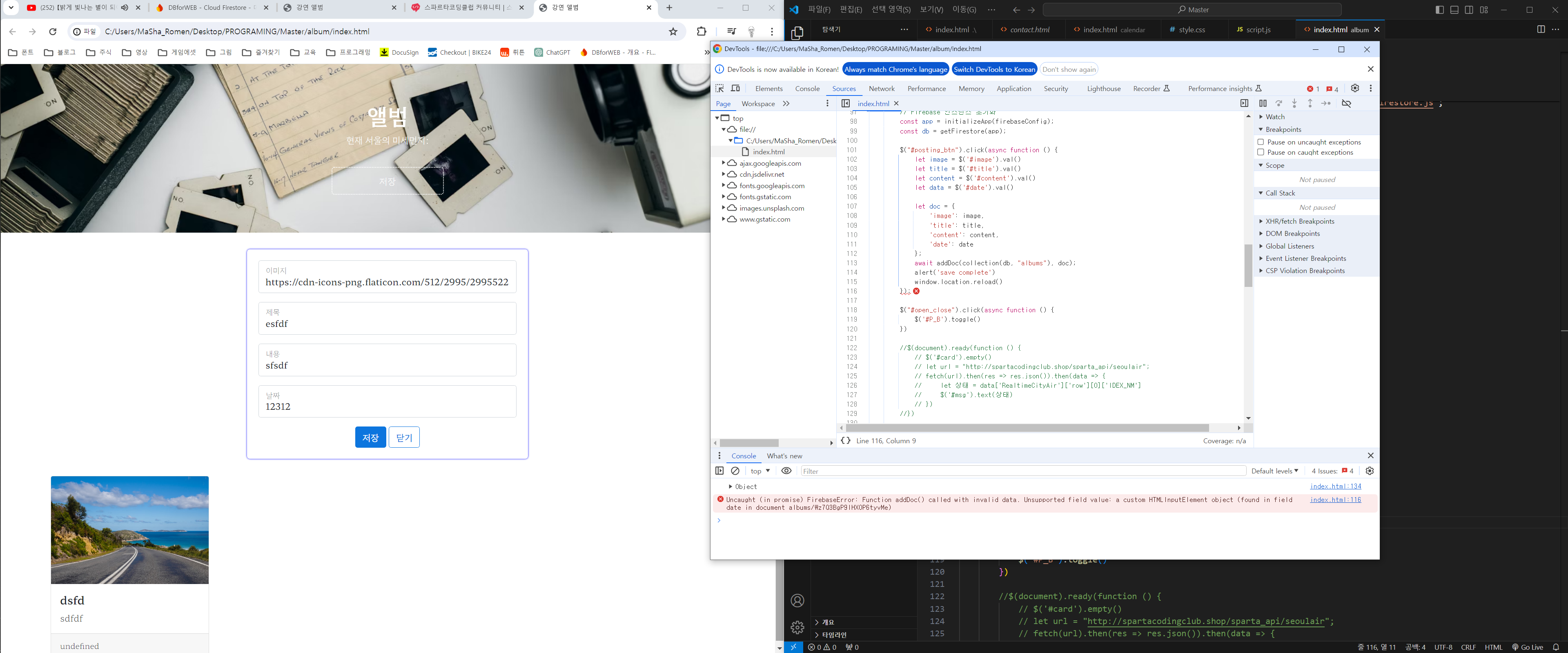This screenshot has width=1568, height=653.
Task: Open Chrome extensions puzzle icon
Action: click(702, 32)
